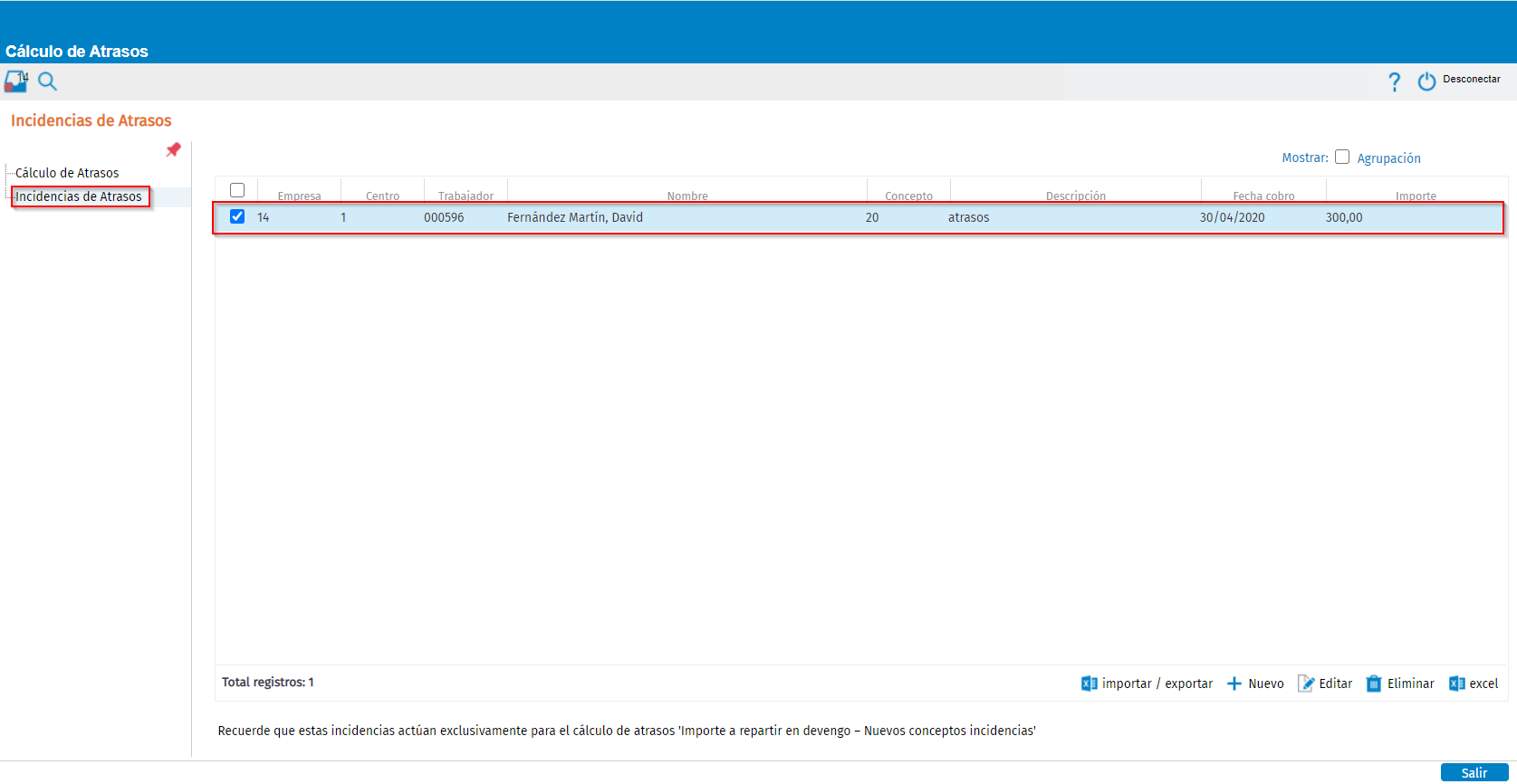Sort by the Trabajador column header
Viewport: 1517px width, 784px height.
point(466,196)
